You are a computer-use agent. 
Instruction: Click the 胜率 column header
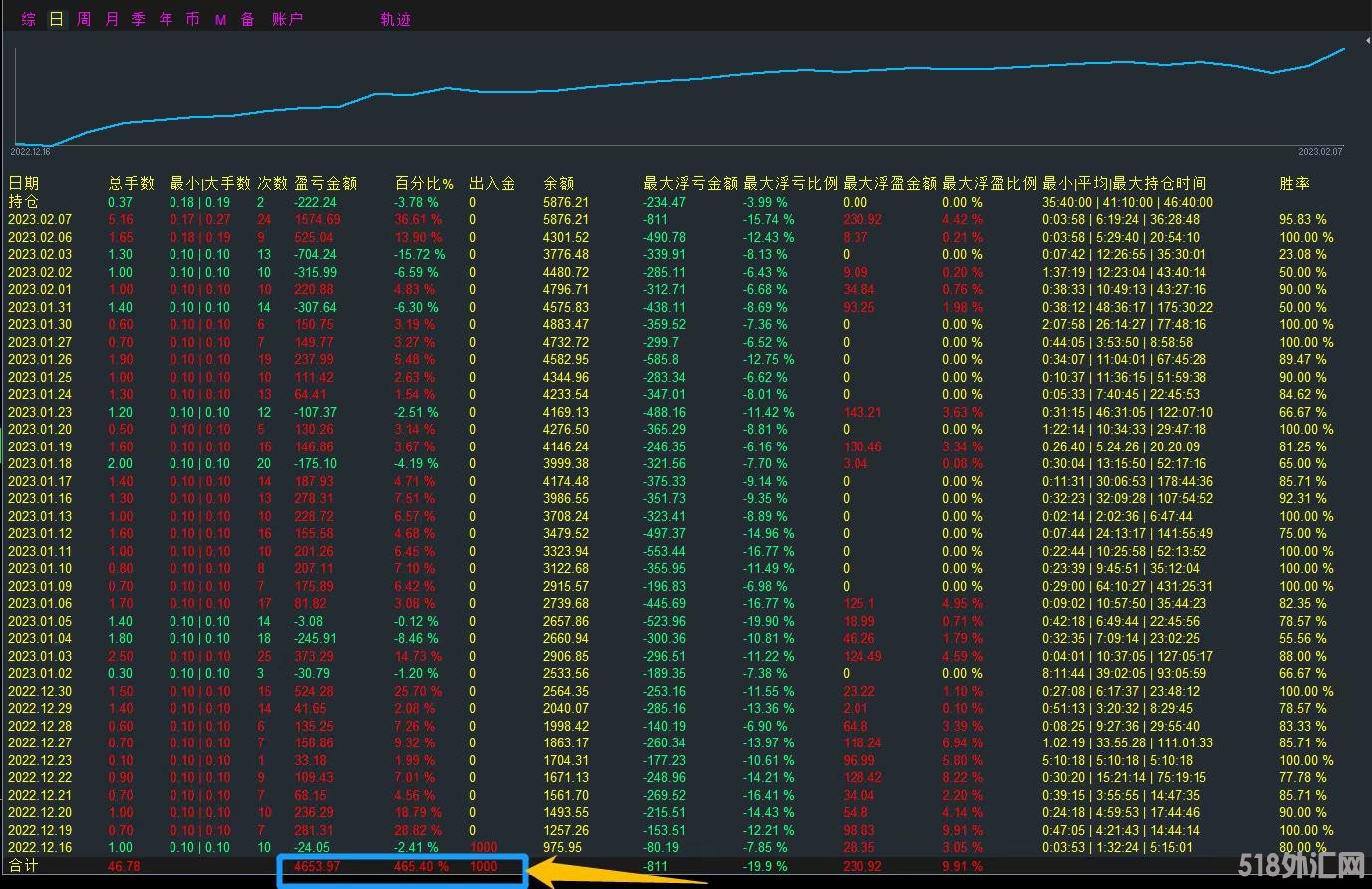[x=1294, y=183]
